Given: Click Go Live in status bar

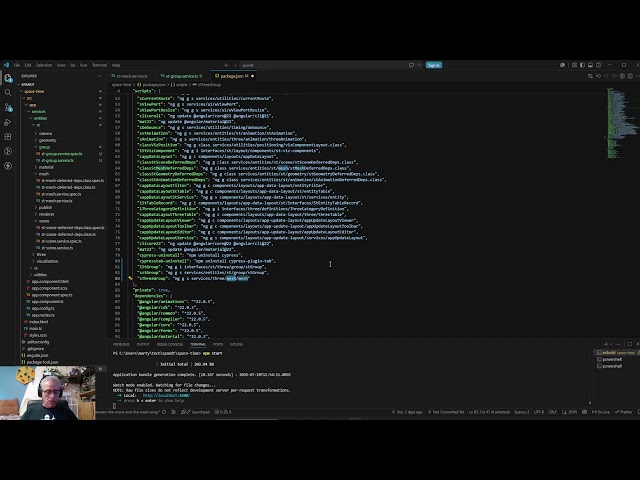Looking at the screenshot, I should tap(600, 412).
